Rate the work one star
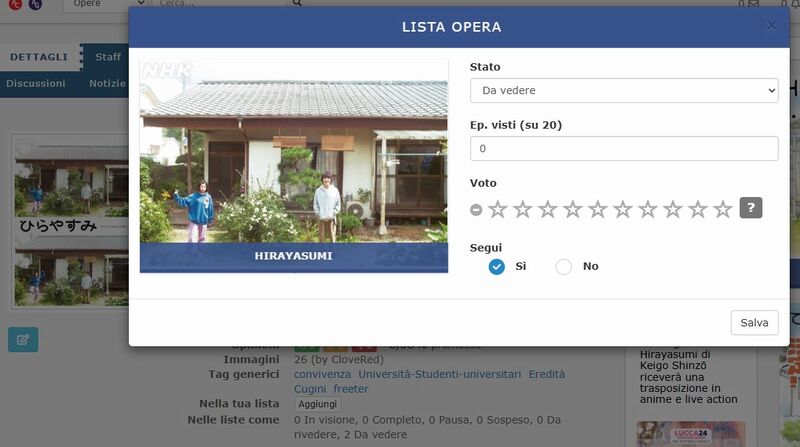The image size is (800, 447). (498, 209)
